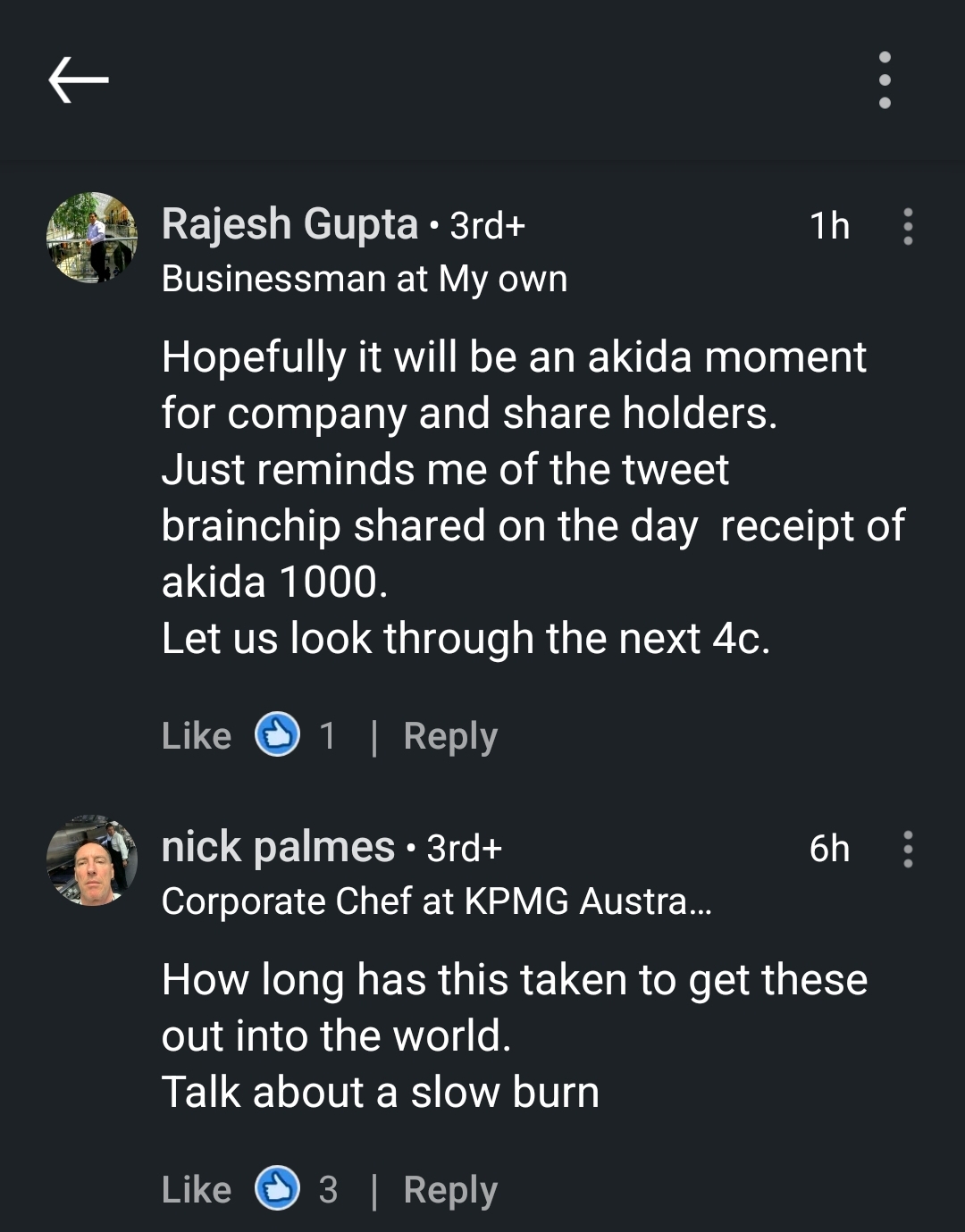Tap the 'Talk about a slow burn' comment text
965x1232 pixels.
(x=381, y=1093)
